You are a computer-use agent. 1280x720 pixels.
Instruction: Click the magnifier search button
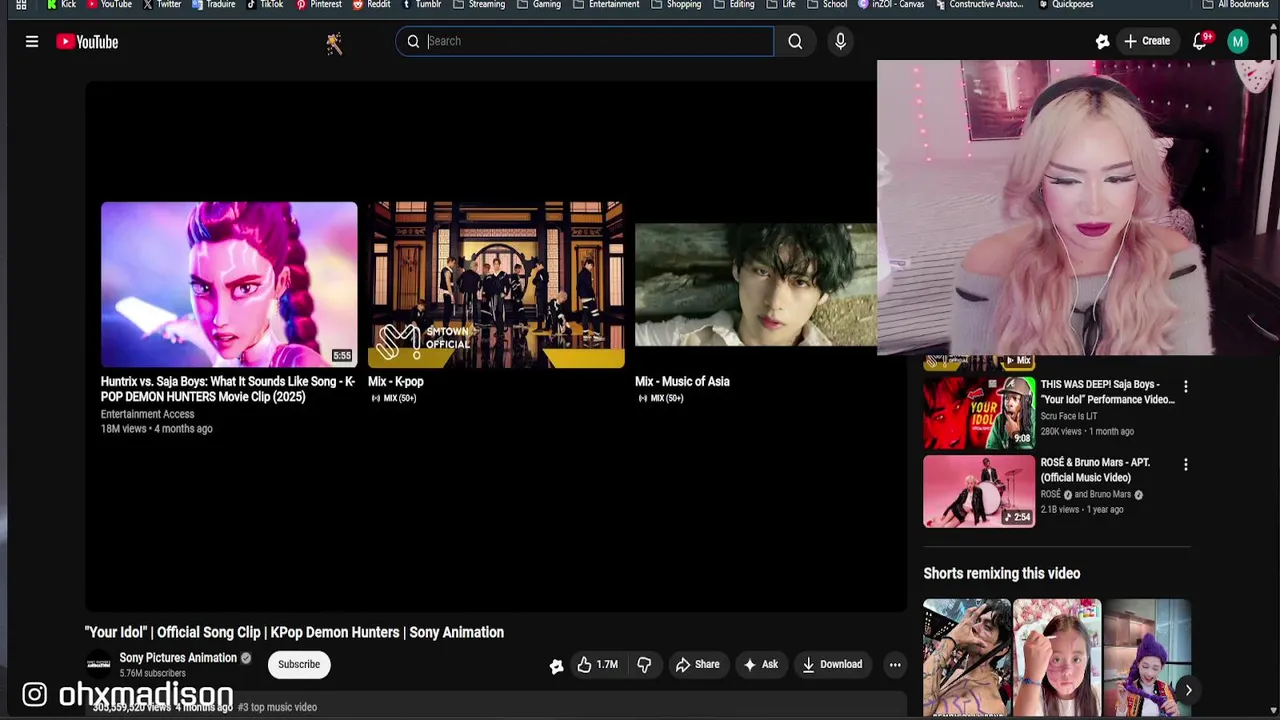[795, 41]
